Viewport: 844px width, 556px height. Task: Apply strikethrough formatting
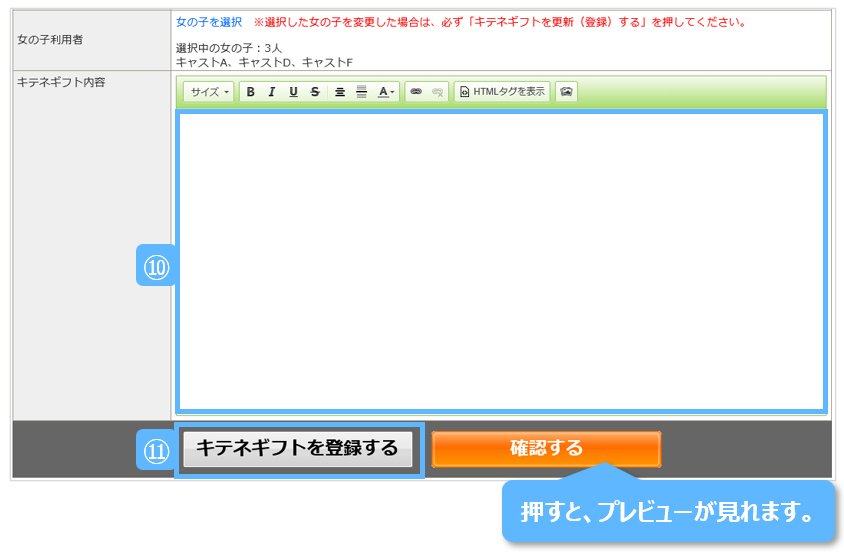click(x=315, y=92)
